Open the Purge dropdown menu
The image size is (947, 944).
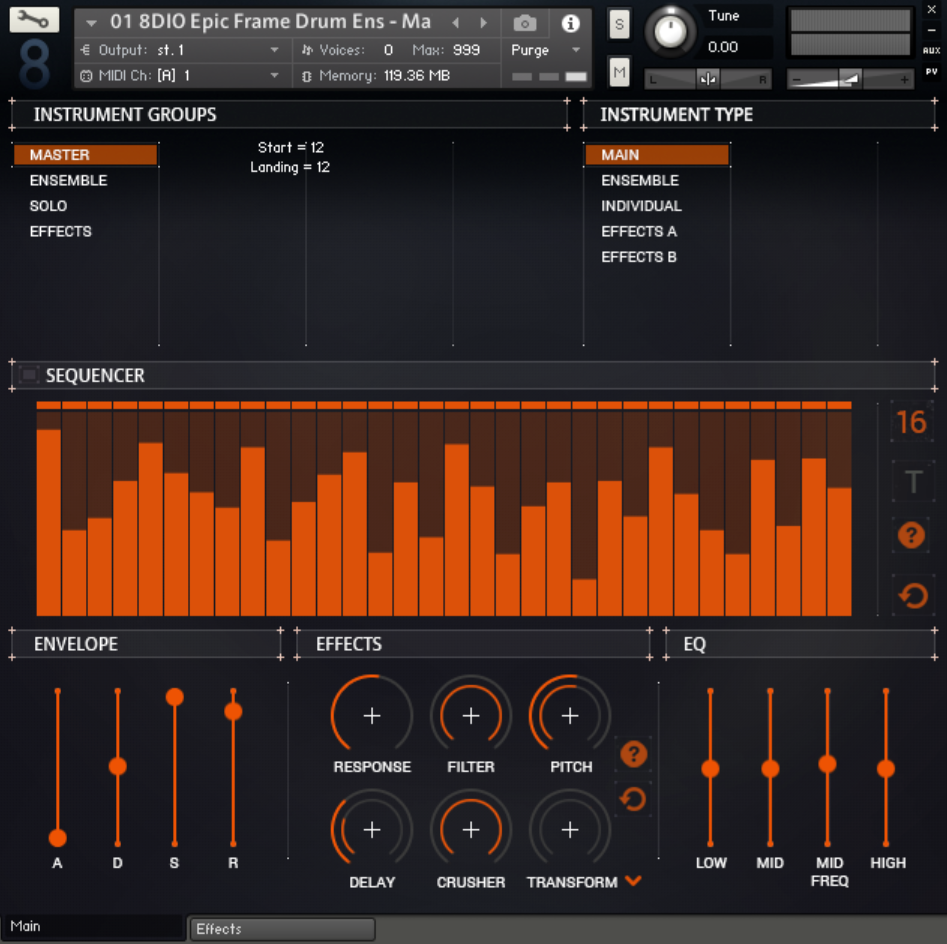(545, 50)
